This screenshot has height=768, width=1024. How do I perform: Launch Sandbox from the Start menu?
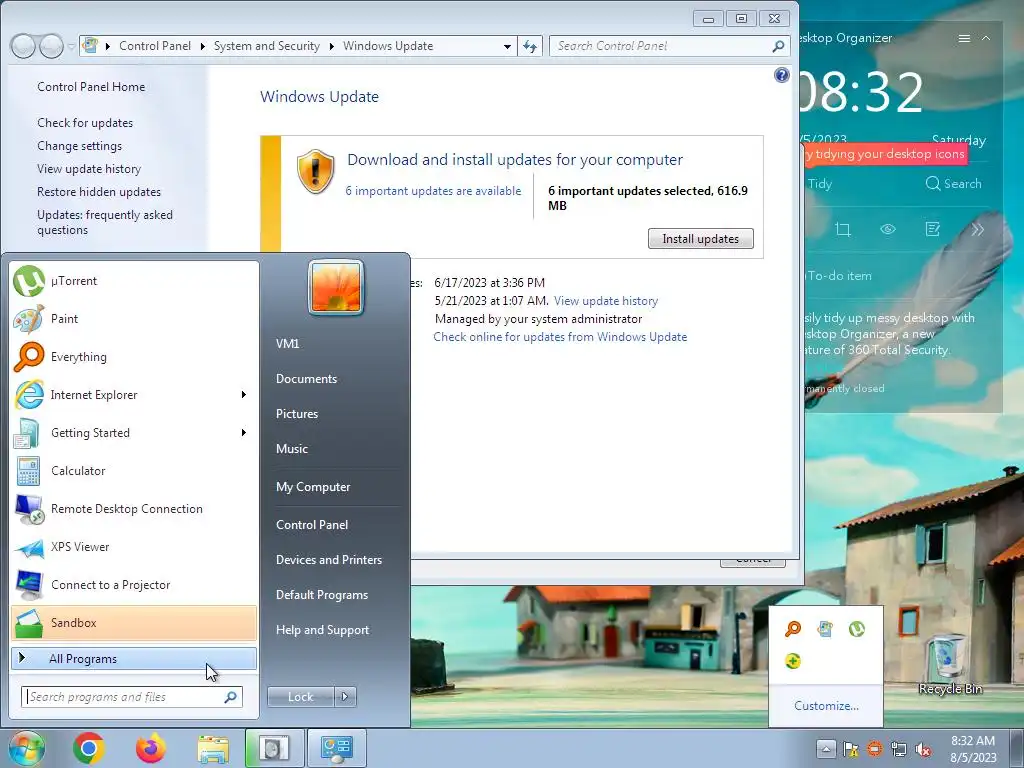point(134,622)
